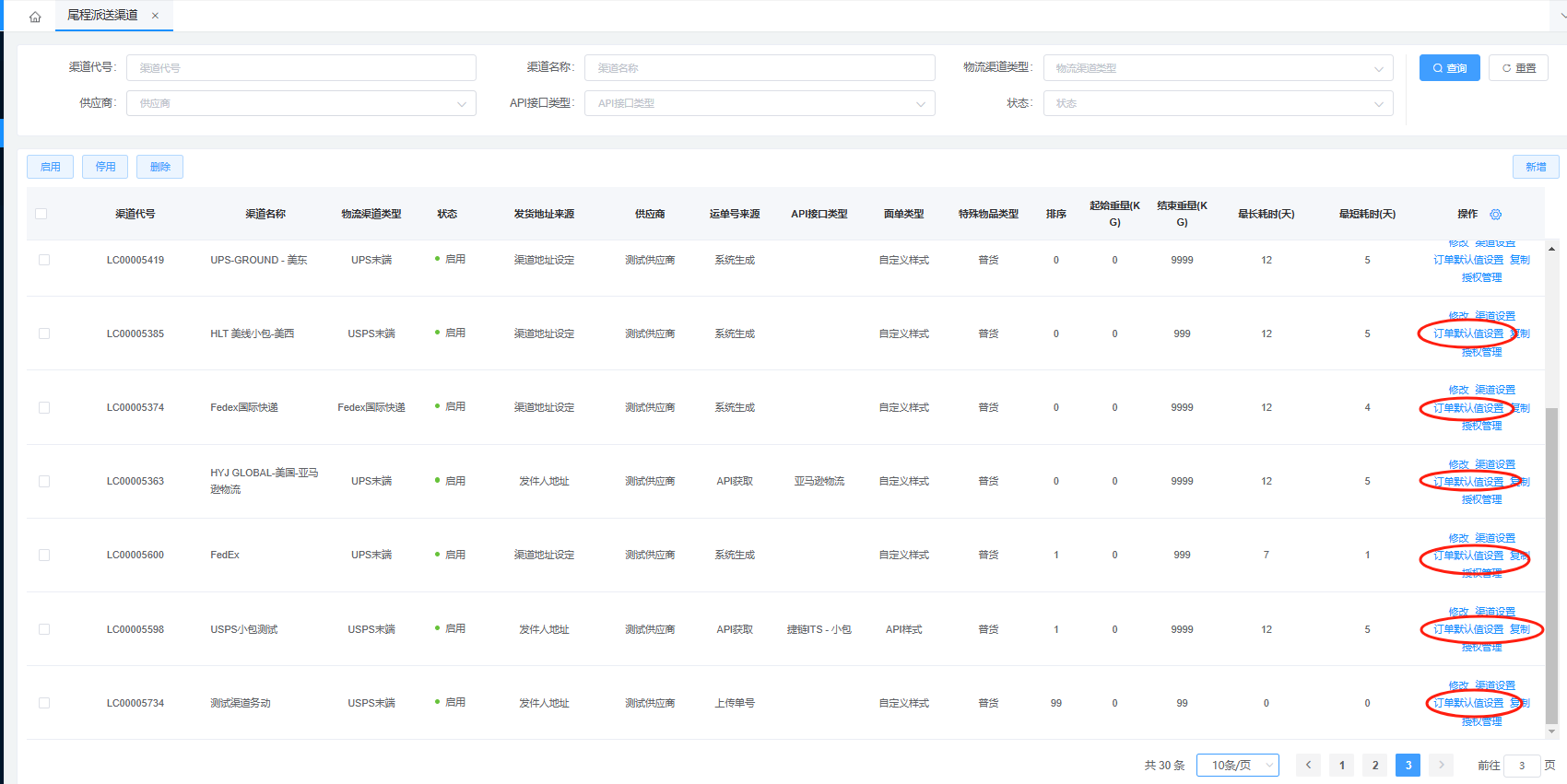Image resolution: width=1567 pixels, height=784 pixels.
Task: Click the 渠道代号 column header
Action: pyautogui.click(x=135, y=214)
